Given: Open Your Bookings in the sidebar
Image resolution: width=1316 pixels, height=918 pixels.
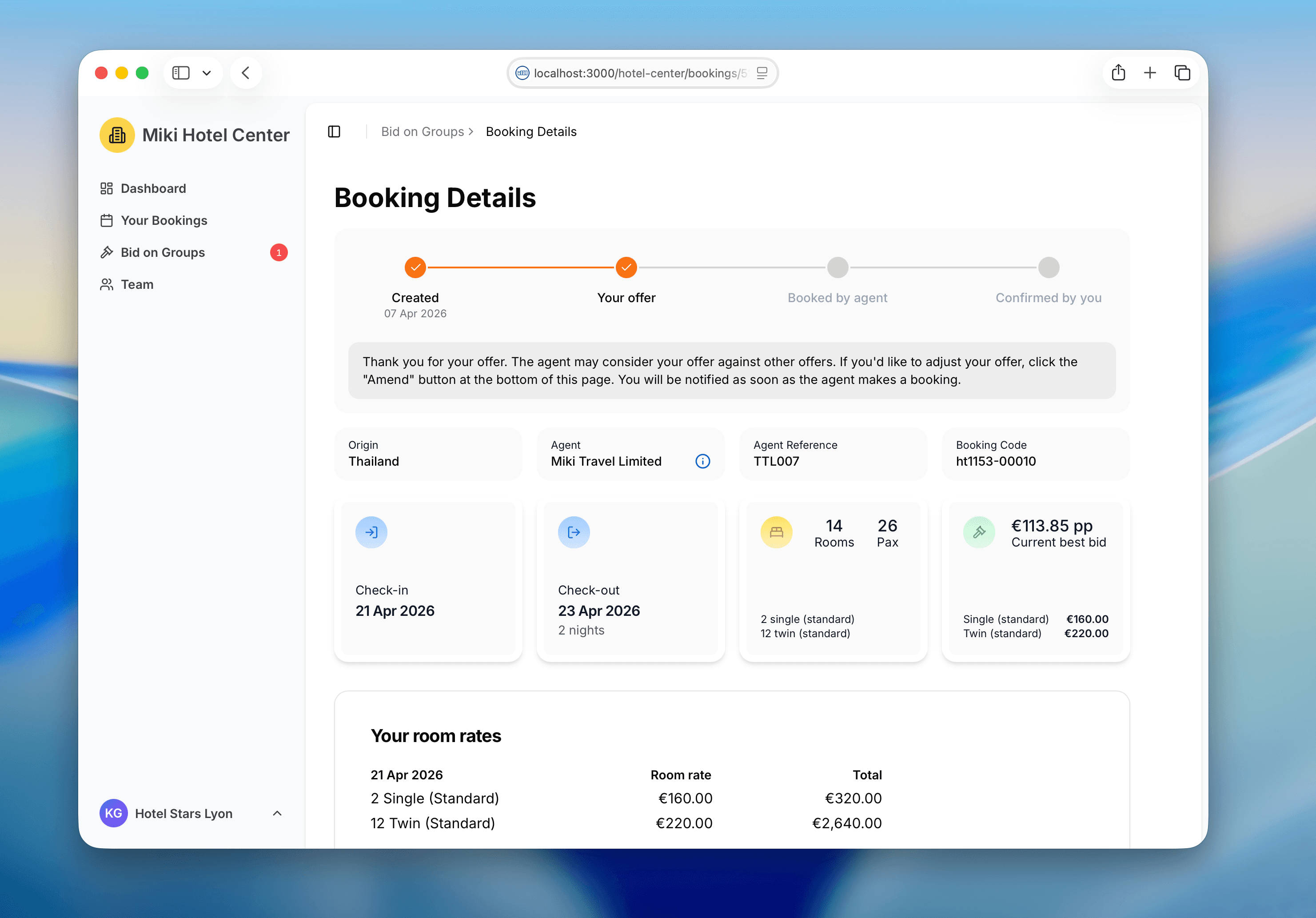Looking at the screenshot, I should click(x=194, y=221).
